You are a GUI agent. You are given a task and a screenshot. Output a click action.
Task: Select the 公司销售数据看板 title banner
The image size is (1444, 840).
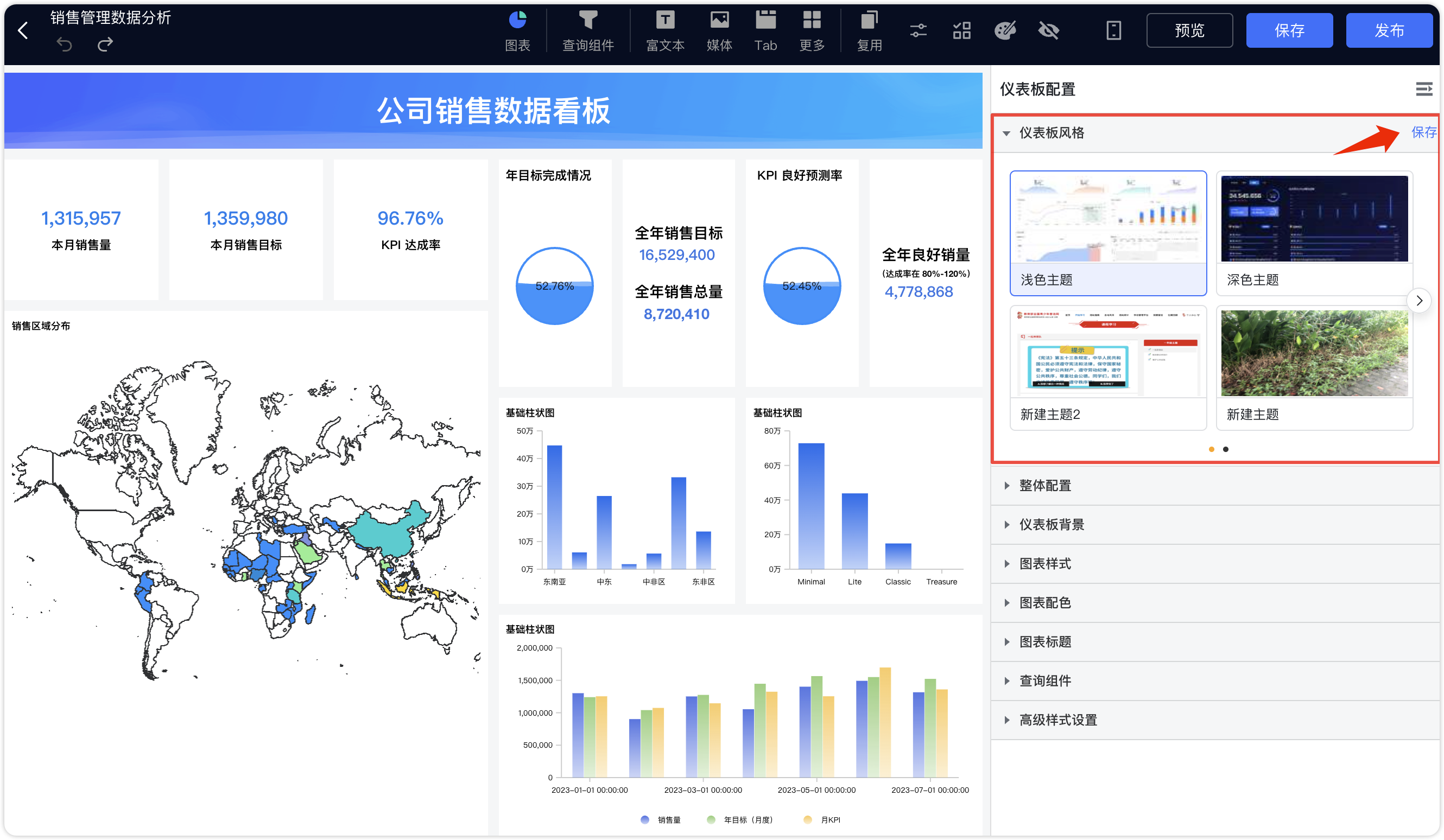[x=493, y=110]
